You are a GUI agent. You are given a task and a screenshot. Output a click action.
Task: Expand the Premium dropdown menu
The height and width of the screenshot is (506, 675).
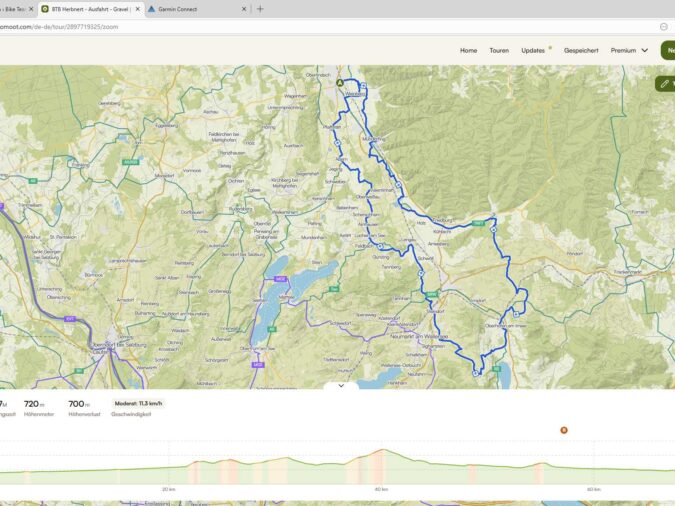[629, 50]
